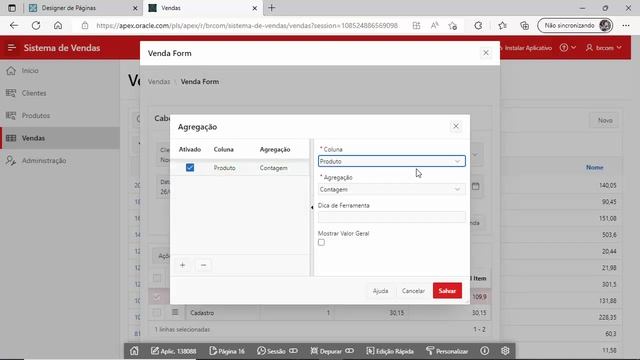Open the browser collections icon
Image resolution: width=640 pixels, height=360 pixels.
(524, 25)
